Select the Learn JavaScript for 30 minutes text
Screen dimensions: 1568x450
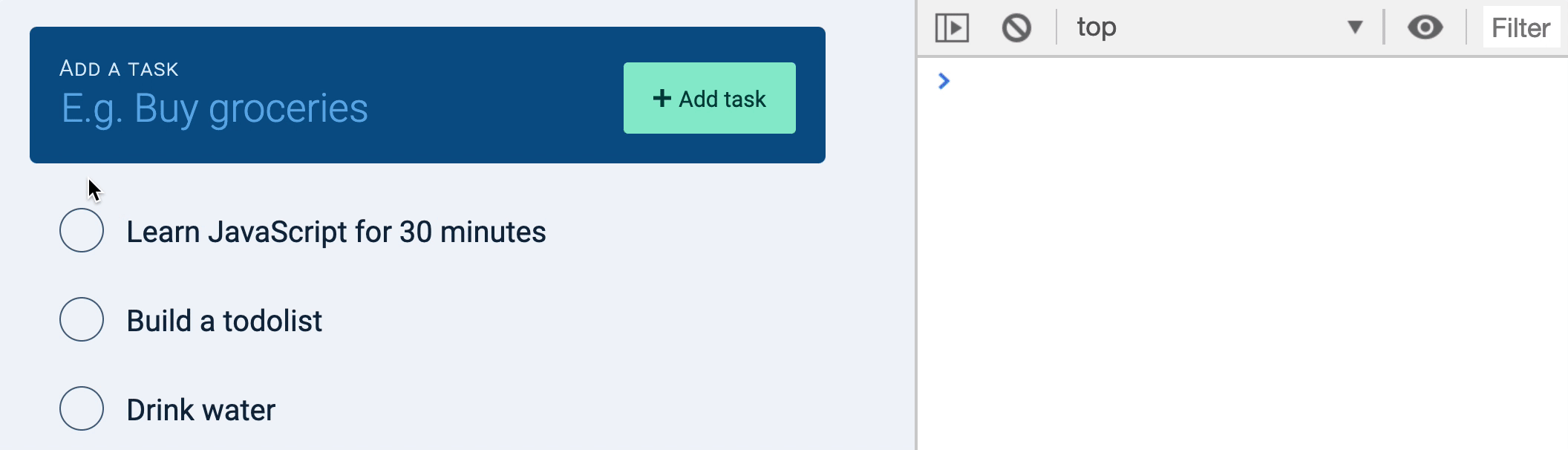(x=336, y=232)
